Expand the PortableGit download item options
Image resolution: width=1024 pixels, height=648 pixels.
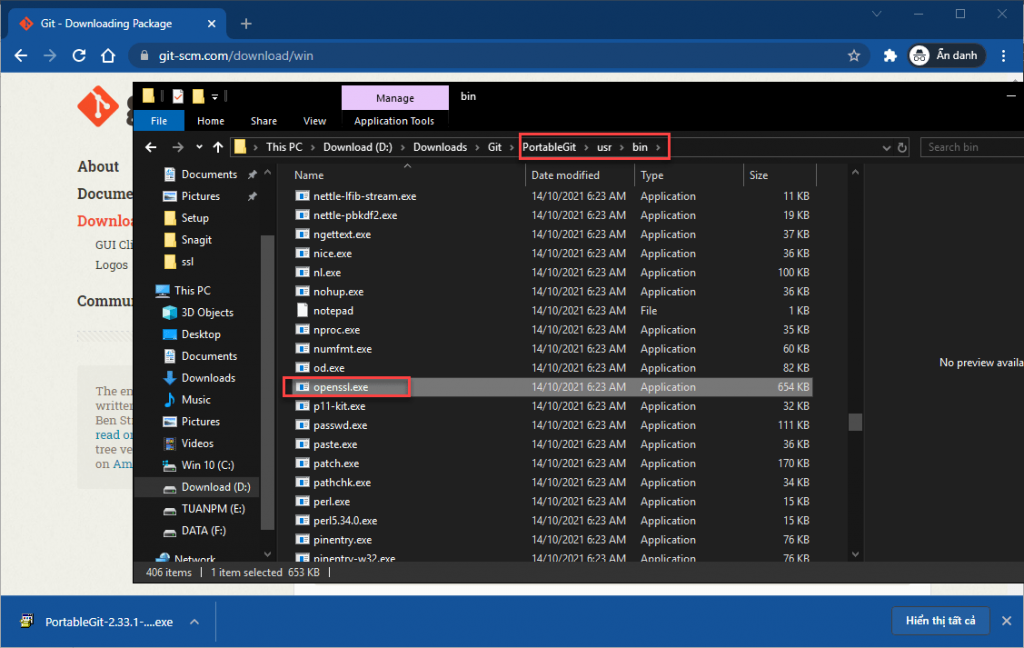point(194,622)
